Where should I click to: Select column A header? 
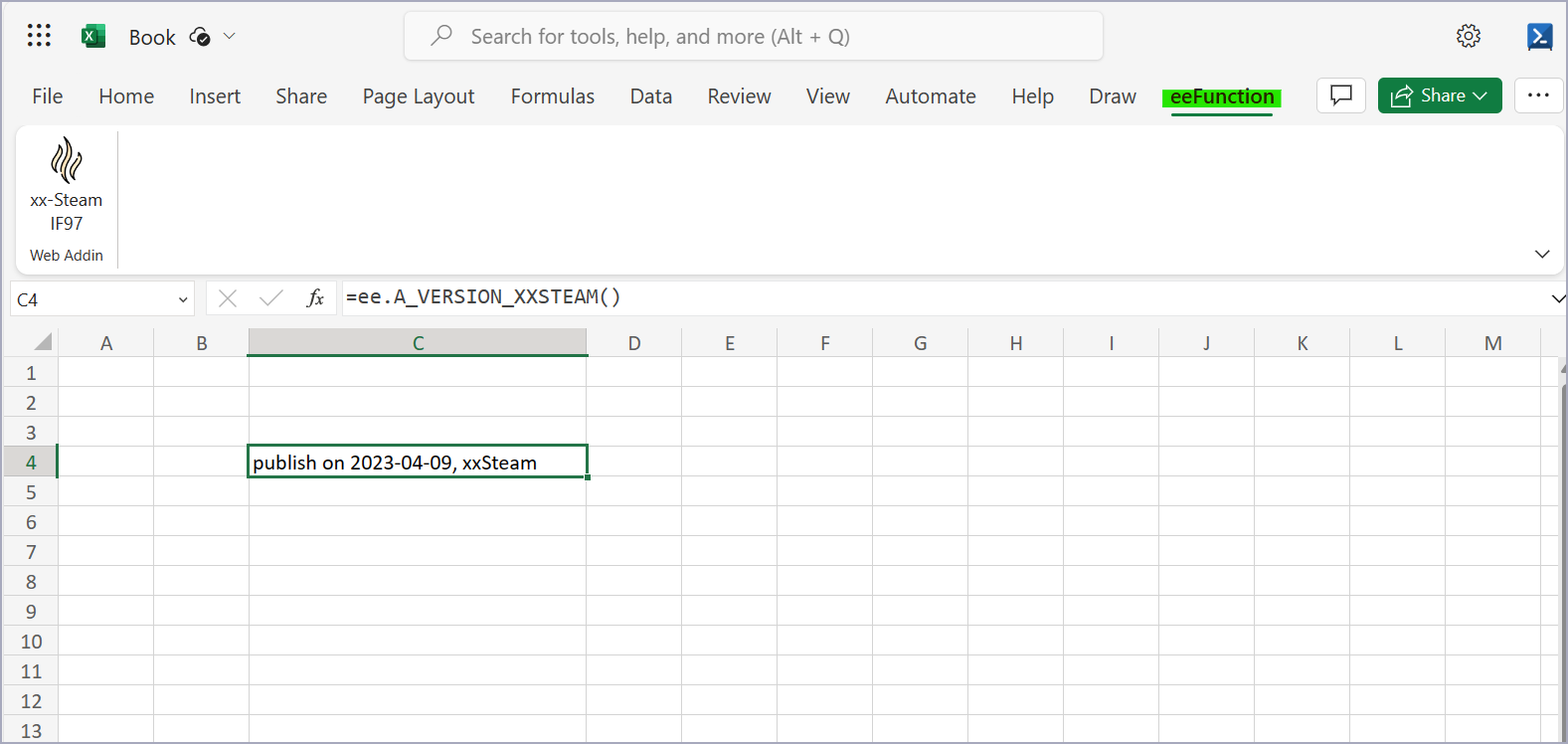106,343
